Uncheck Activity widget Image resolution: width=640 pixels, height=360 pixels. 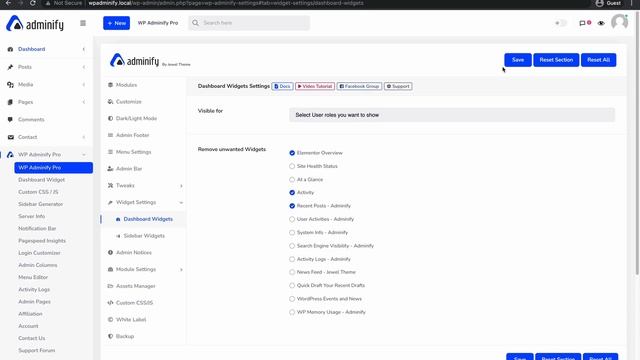292,193
